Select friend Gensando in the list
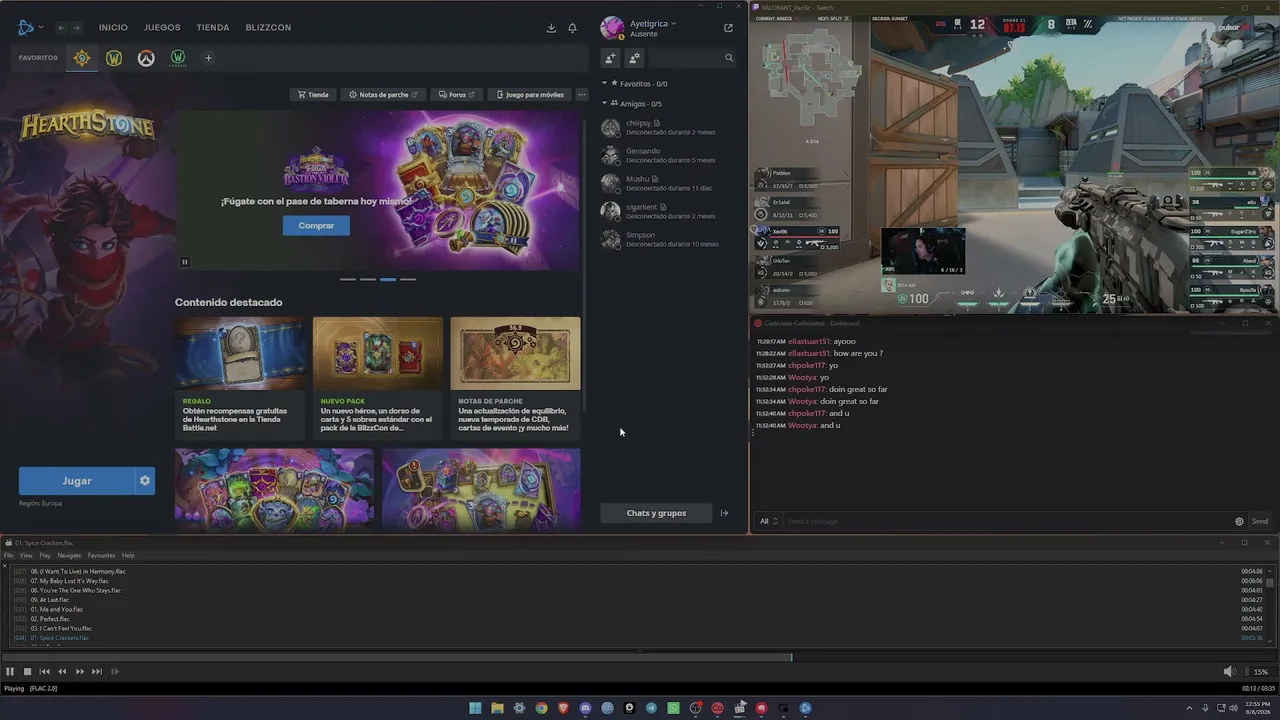This screenshot has height=720, width=1280. click(x=666, y=155)
